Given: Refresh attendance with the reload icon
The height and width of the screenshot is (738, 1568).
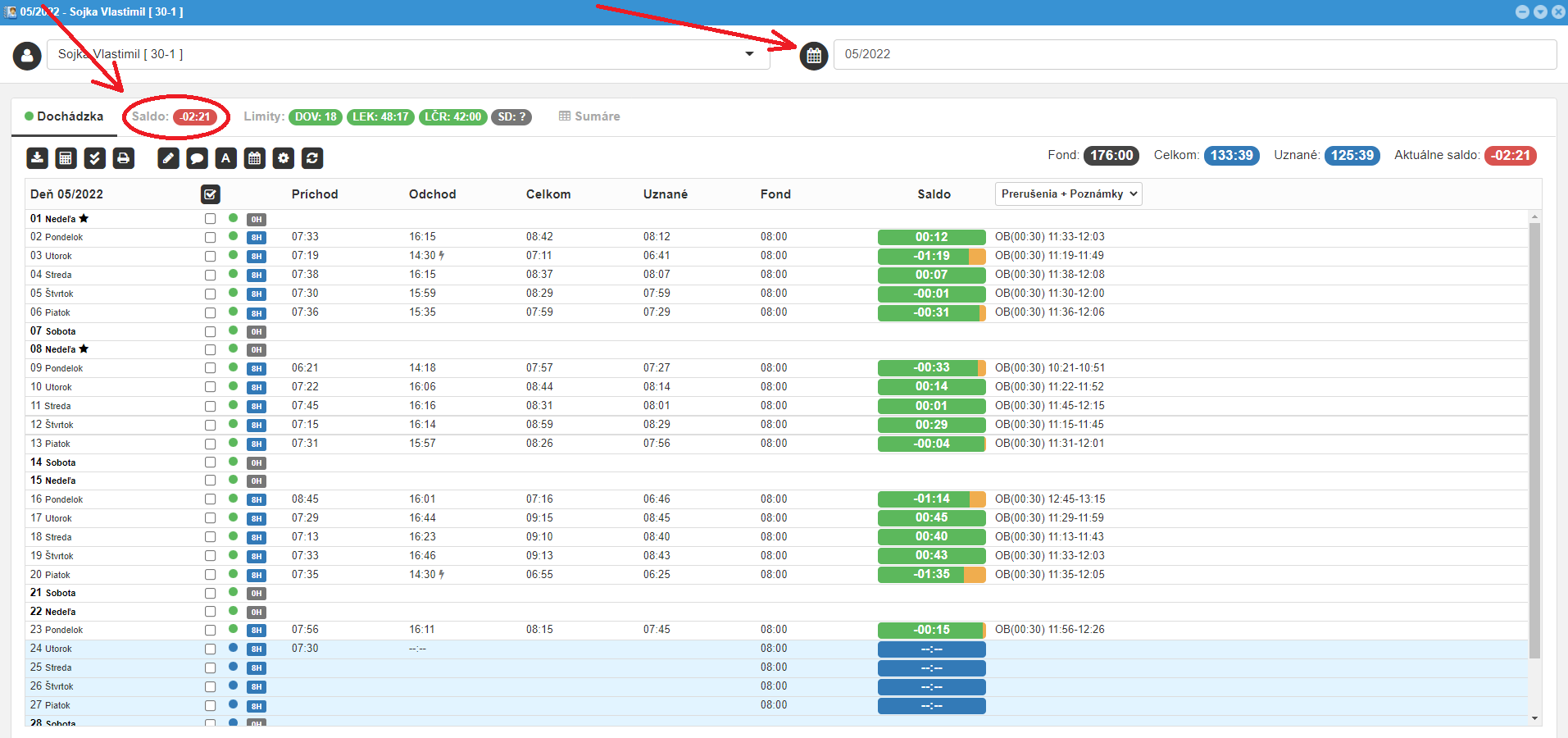Looking at the screenshot, I should pos(312,158).
